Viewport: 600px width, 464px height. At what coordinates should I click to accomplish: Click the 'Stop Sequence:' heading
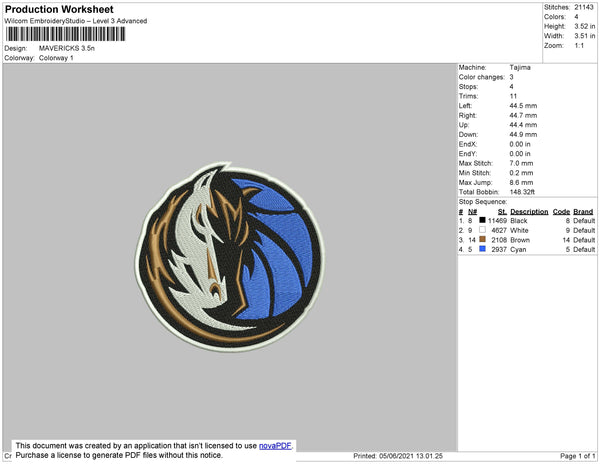point(483,202)
